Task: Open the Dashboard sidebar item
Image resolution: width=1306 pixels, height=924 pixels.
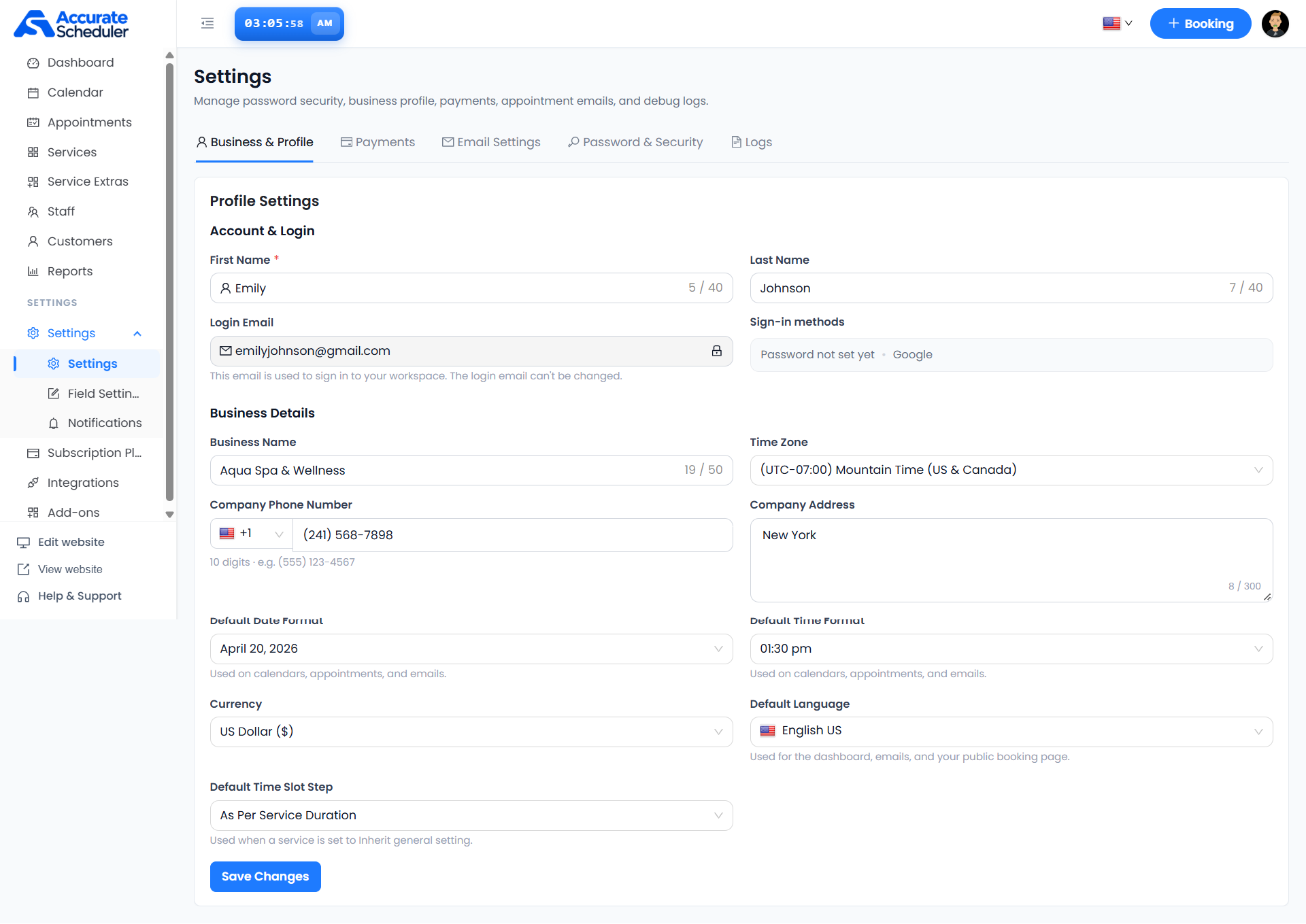Action: tap(80, 63)
